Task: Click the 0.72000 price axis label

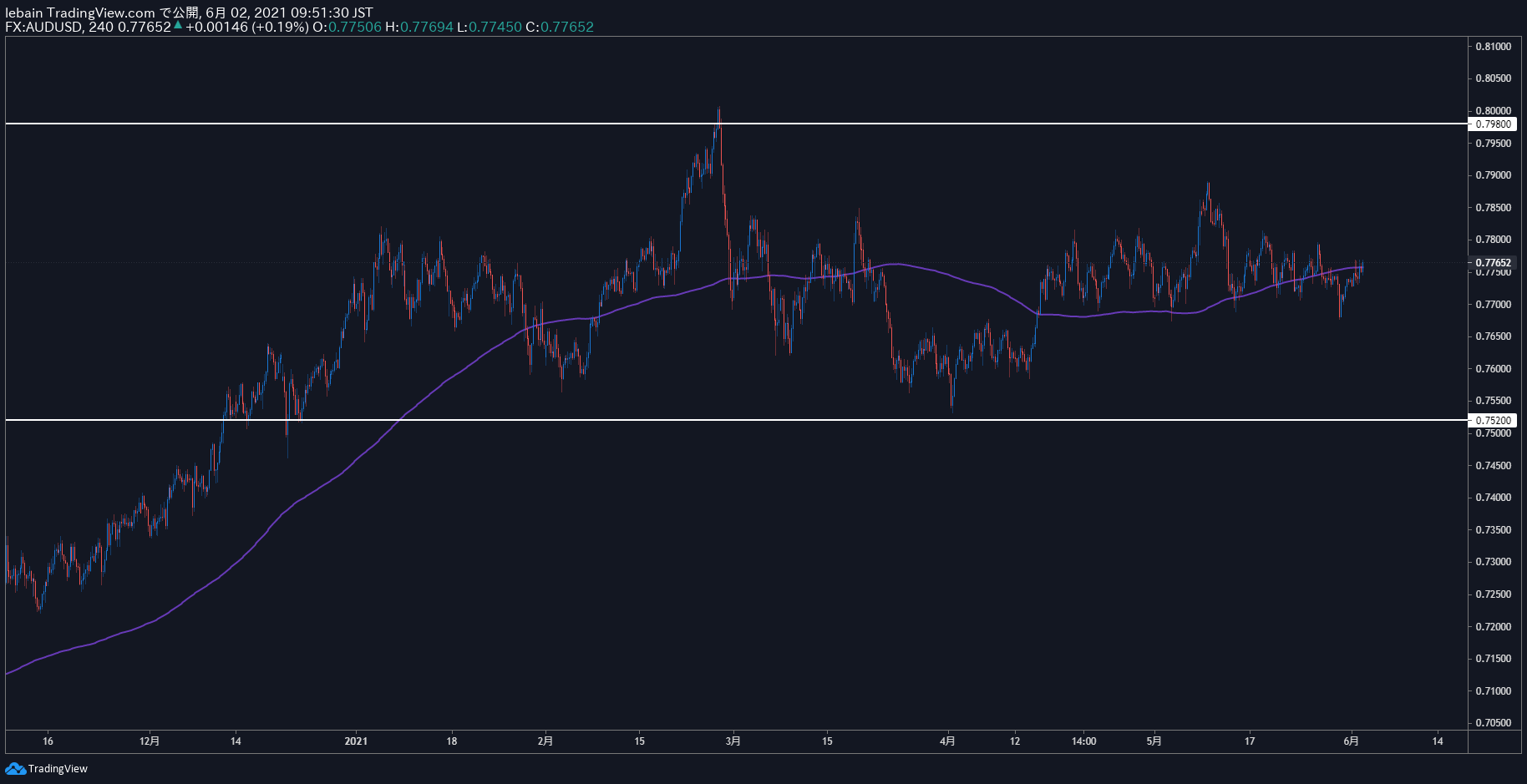Action: point(1493,627)
